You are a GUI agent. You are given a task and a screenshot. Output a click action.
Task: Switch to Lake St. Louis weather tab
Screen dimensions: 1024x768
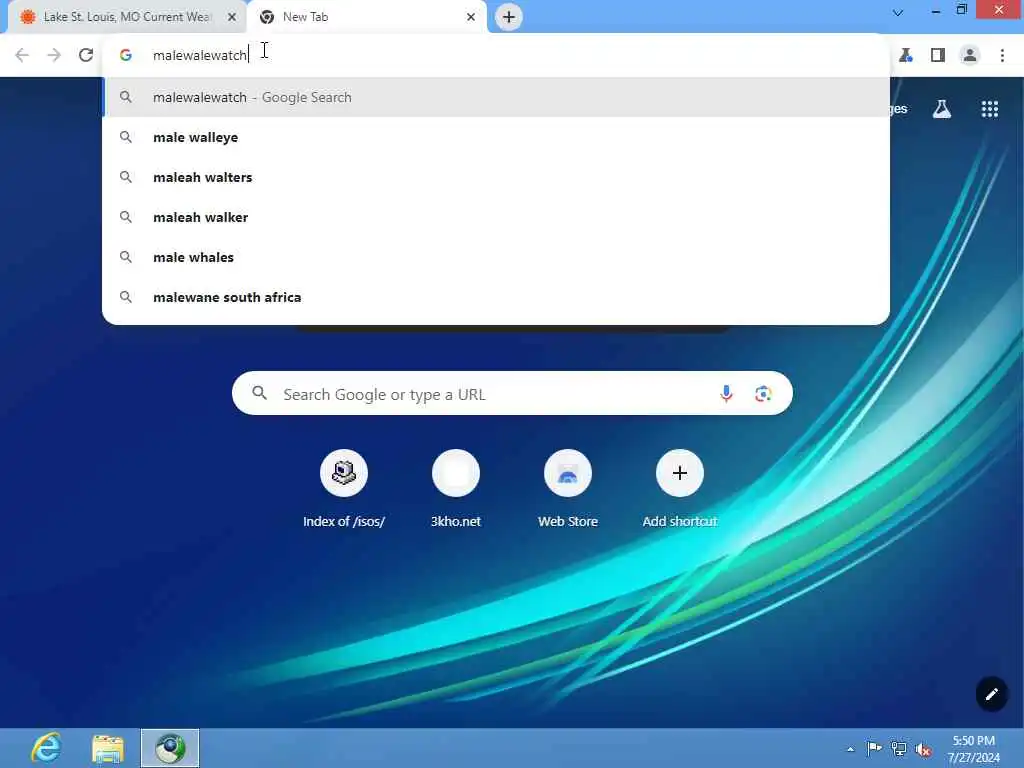pos(127,17)
